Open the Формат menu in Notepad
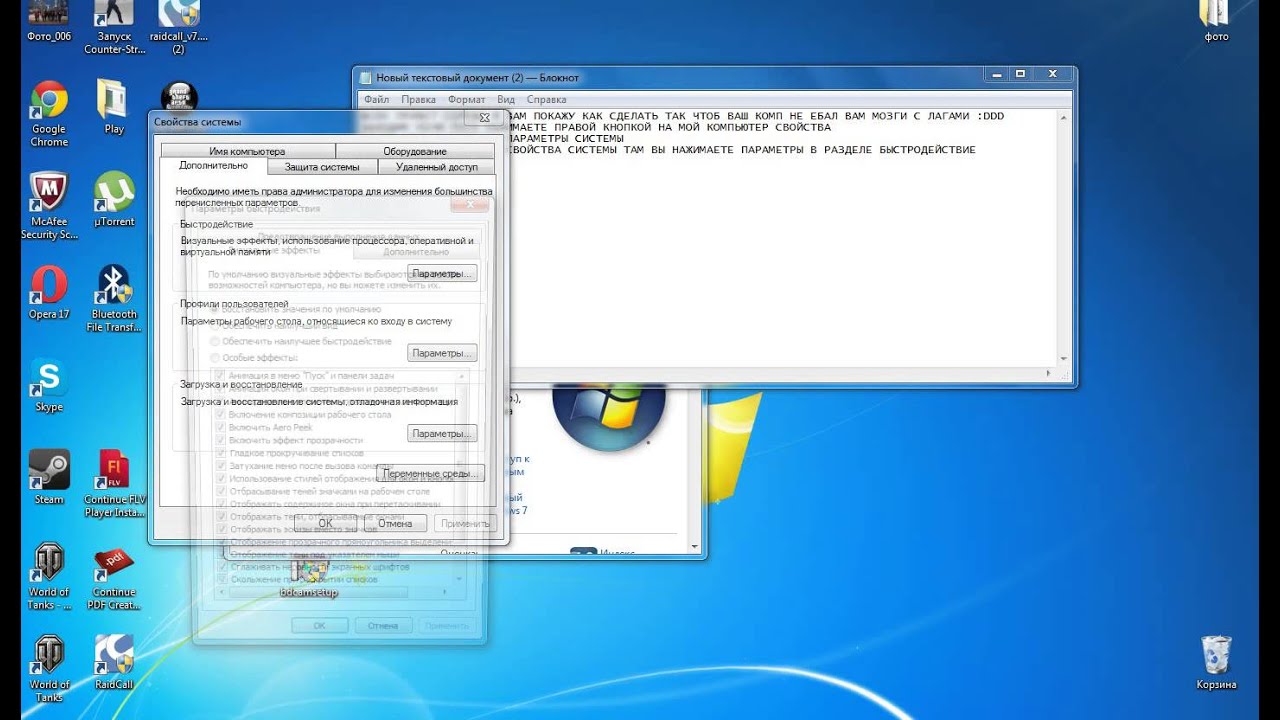 (467, 100)
